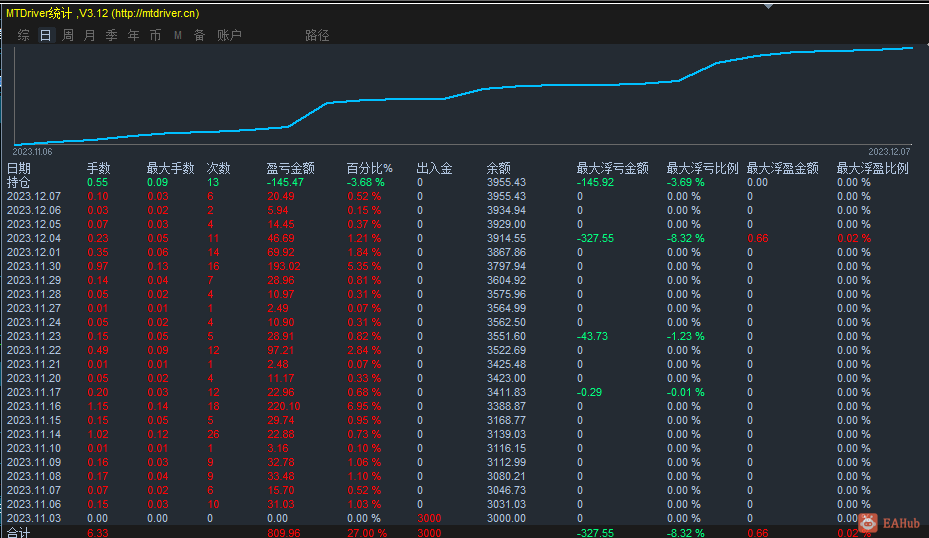The width and height of the screenshot is (929, 538).
Task: Click the 路径 path label
Action: click(x=317, y=36)
